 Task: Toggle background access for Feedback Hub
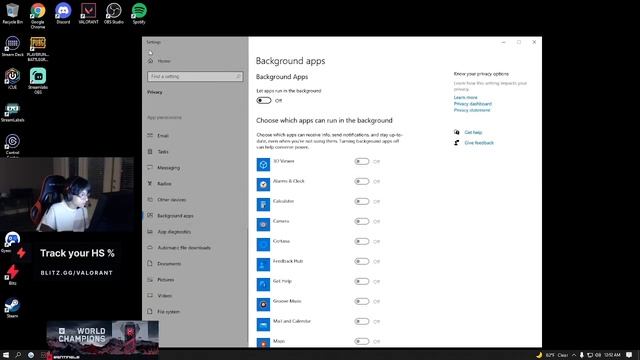point(362,262)
